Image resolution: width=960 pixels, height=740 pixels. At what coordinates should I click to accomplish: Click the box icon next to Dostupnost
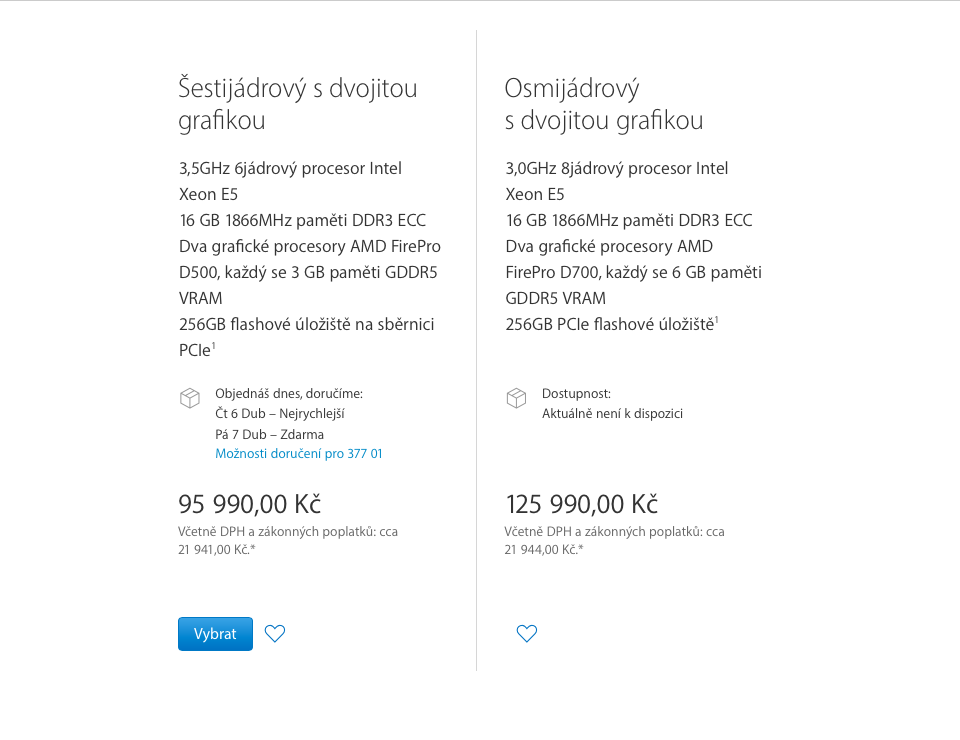(516, 398)
